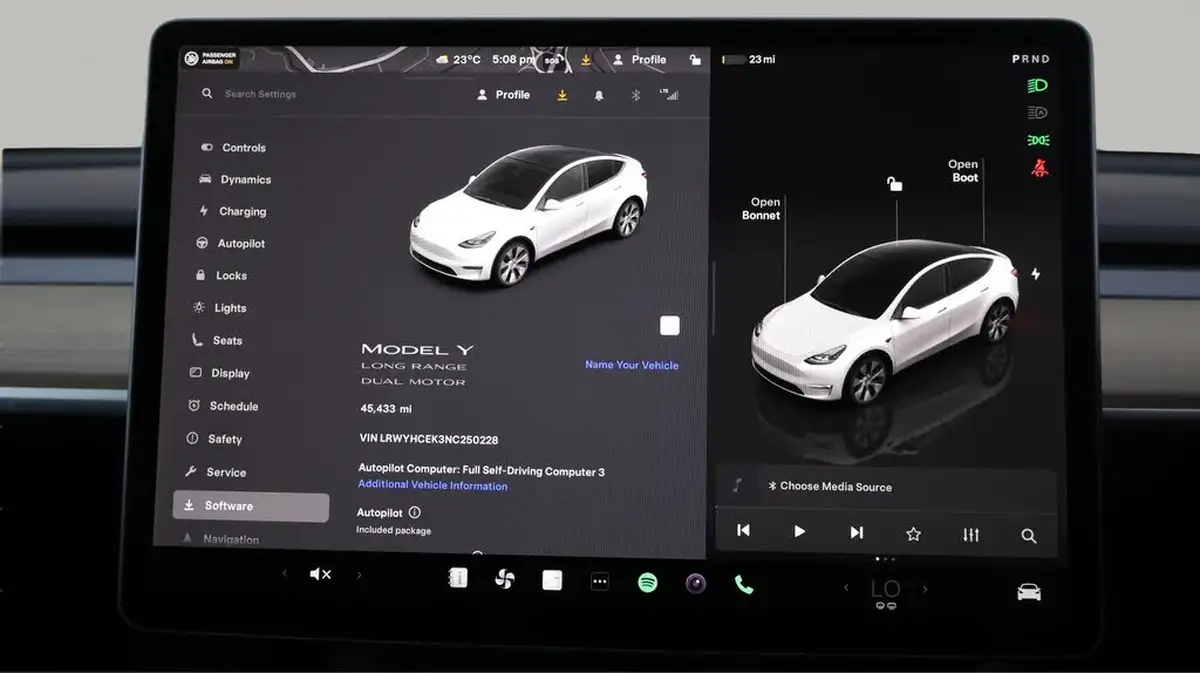Open Safety settings

[x=214, y=439]
